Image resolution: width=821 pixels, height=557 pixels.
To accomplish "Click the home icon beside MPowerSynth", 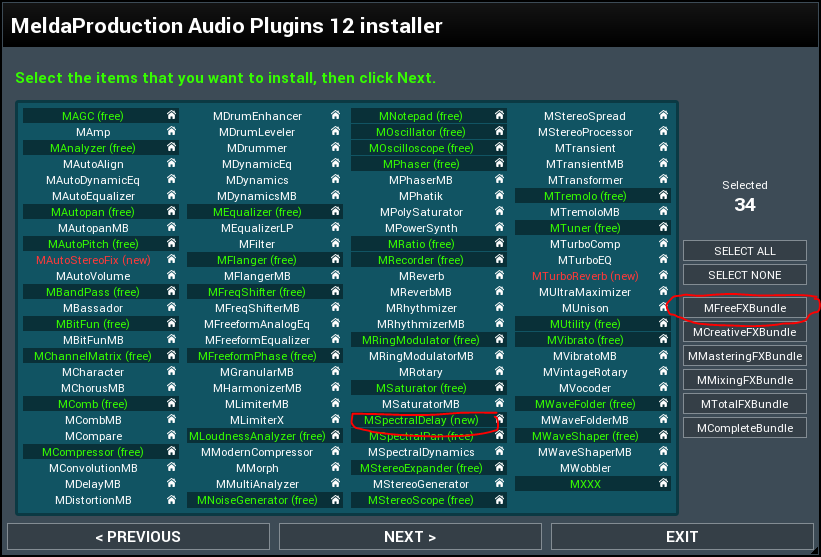I will click(499, 227).
